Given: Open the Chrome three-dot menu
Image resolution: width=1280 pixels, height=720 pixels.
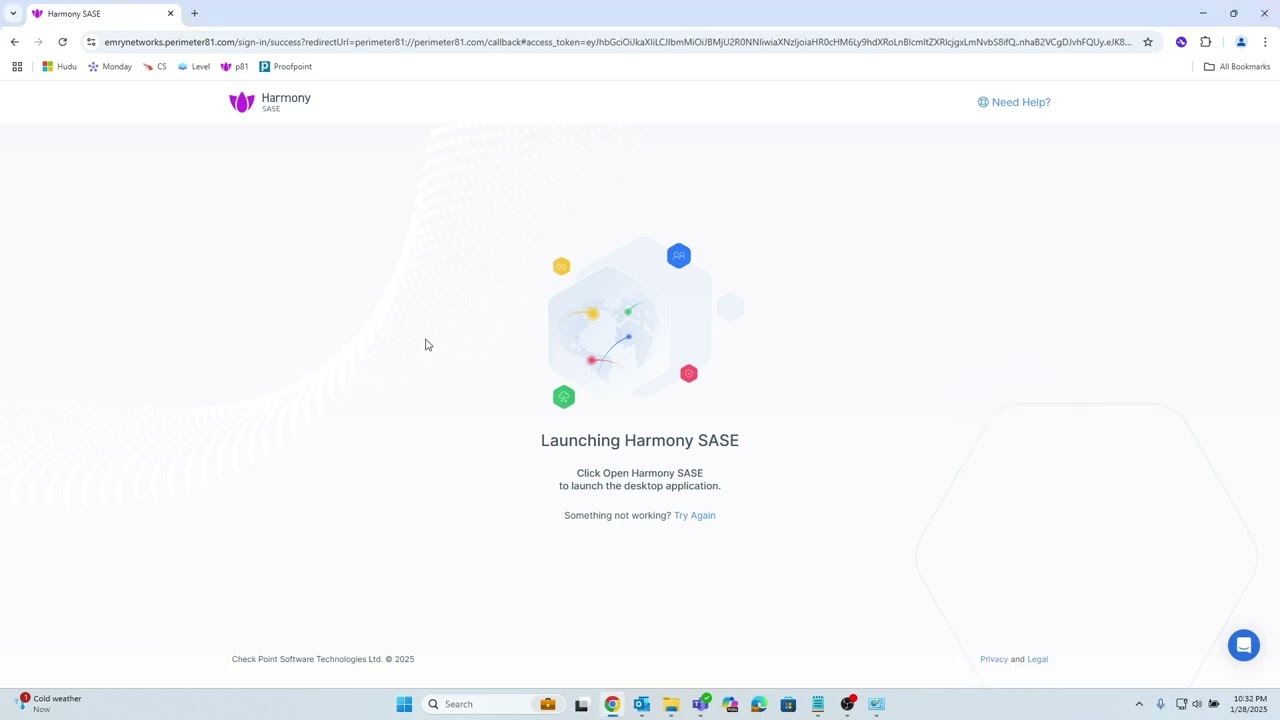Looking at the screenshot, I should coord(1265,42).
